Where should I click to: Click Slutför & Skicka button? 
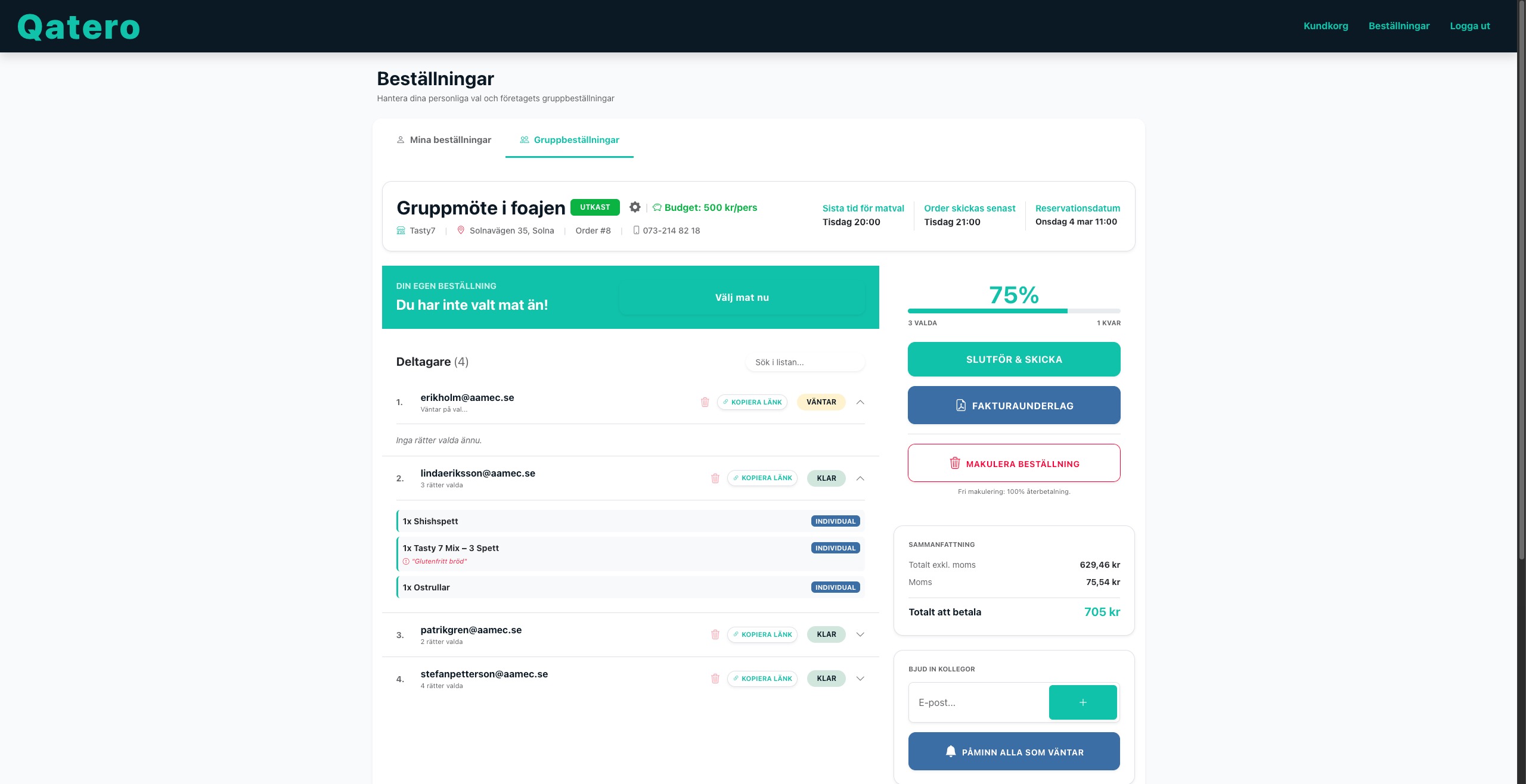click(1014, 359)
